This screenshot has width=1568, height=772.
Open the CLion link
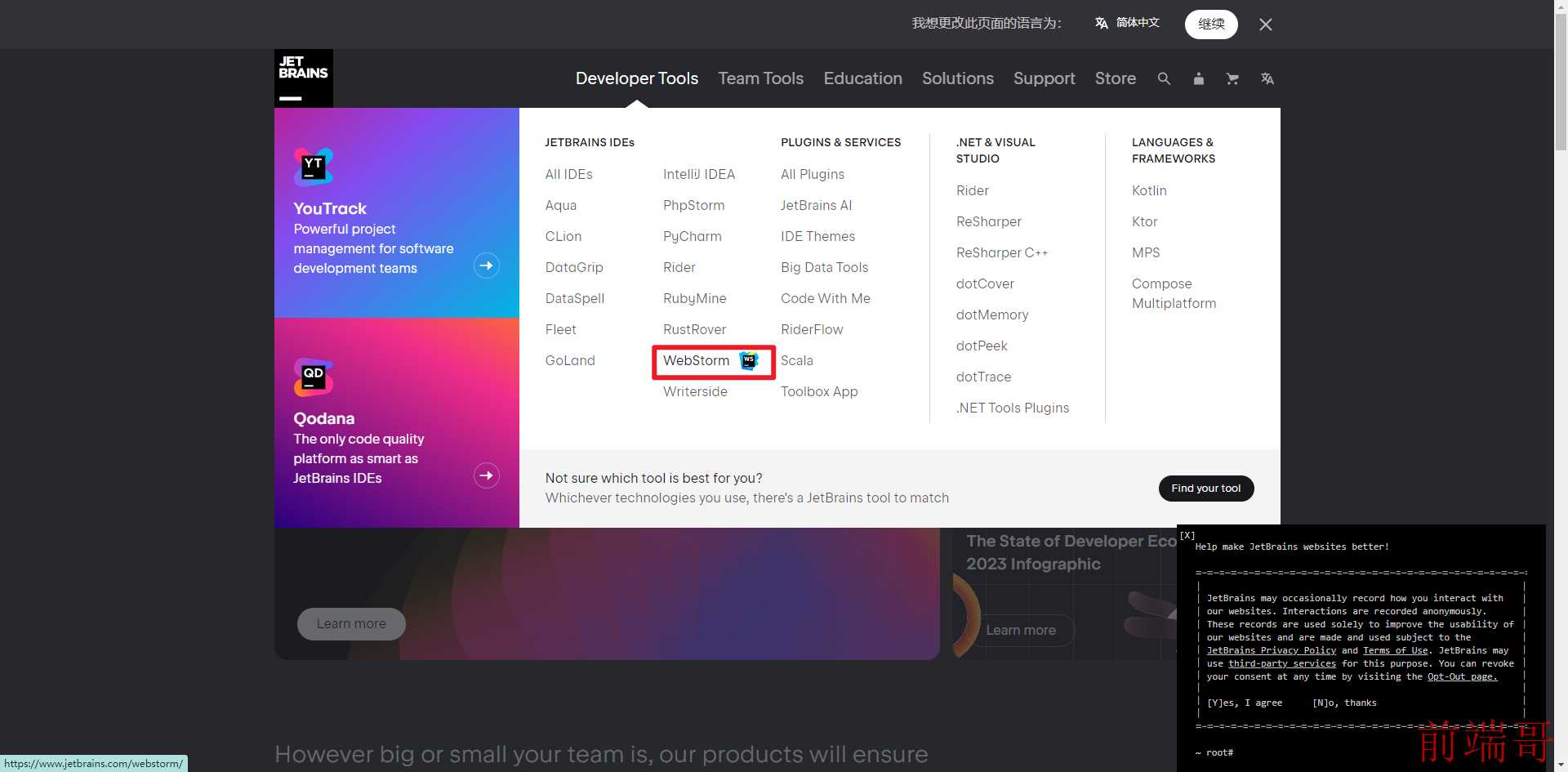(x=563, y=236)
